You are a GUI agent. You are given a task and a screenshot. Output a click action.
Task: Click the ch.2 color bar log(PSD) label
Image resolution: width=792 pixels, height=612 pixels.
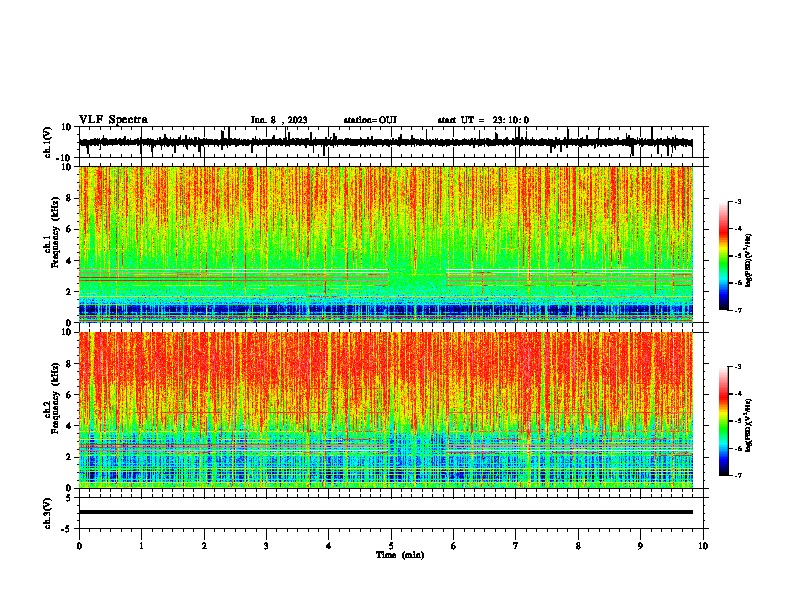749,425
